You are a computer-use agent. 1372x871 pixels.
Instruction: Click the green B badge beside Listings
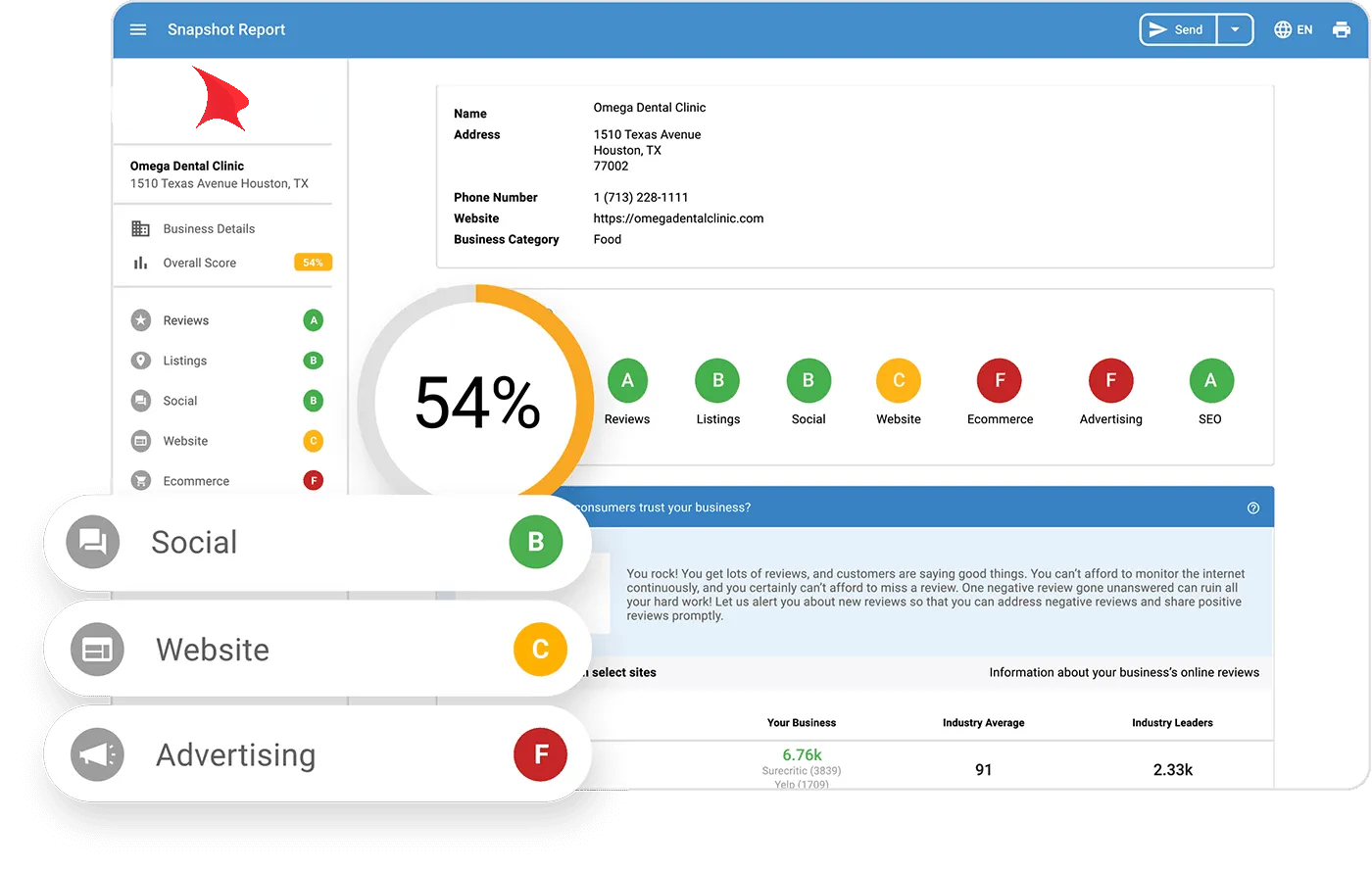313,361
